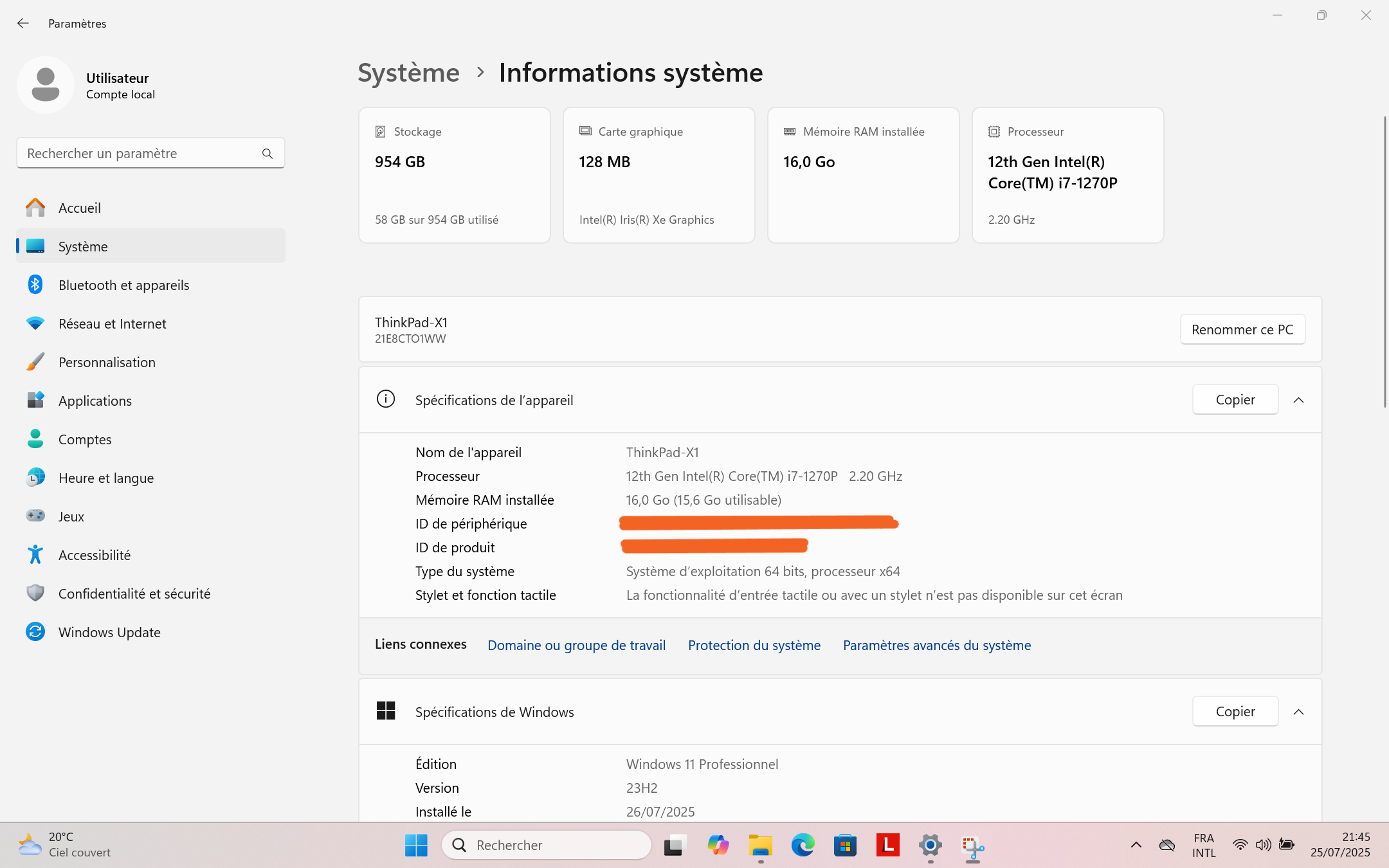Click the Copilot icon in taskbar

(x=718, y=845)
